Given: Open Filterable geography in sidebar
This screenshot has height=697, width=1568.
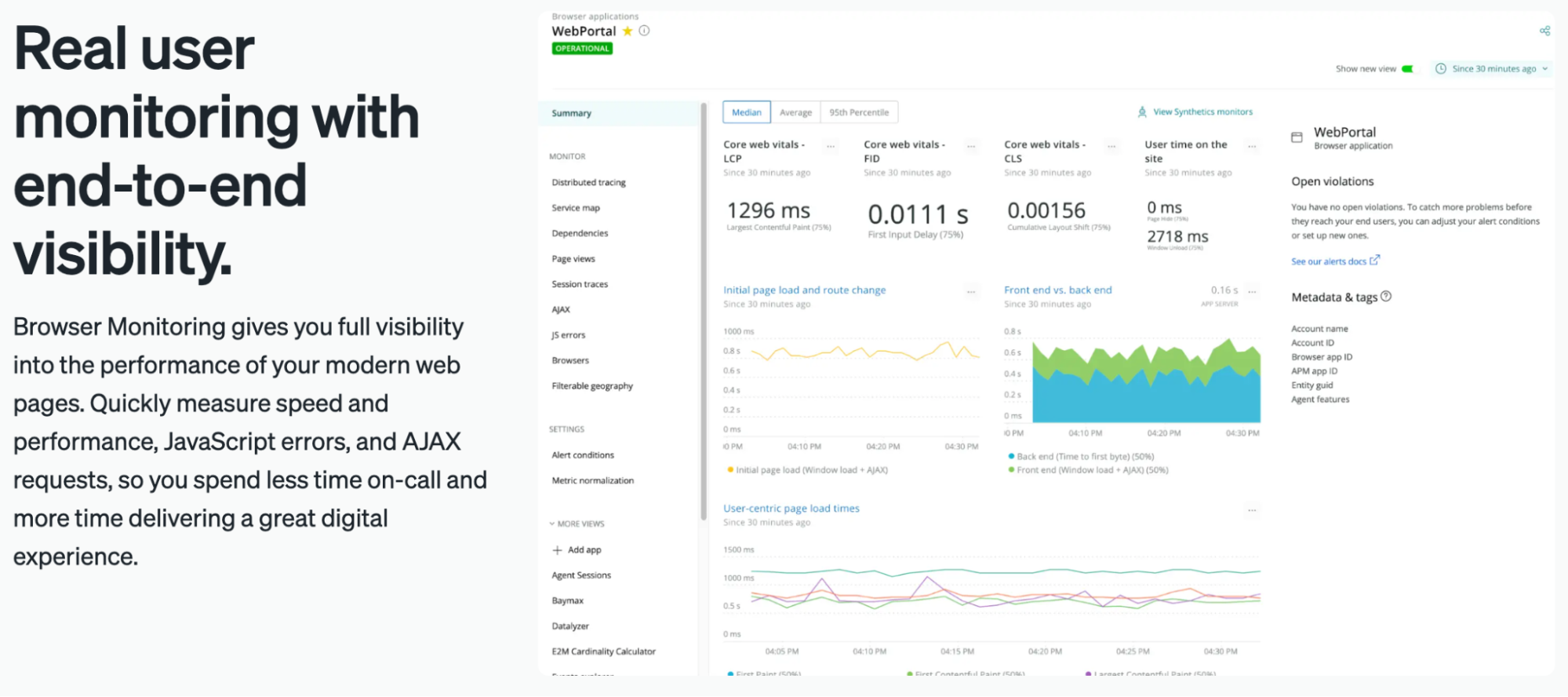Looking at the screenshot, I should (x=592, y=386).
